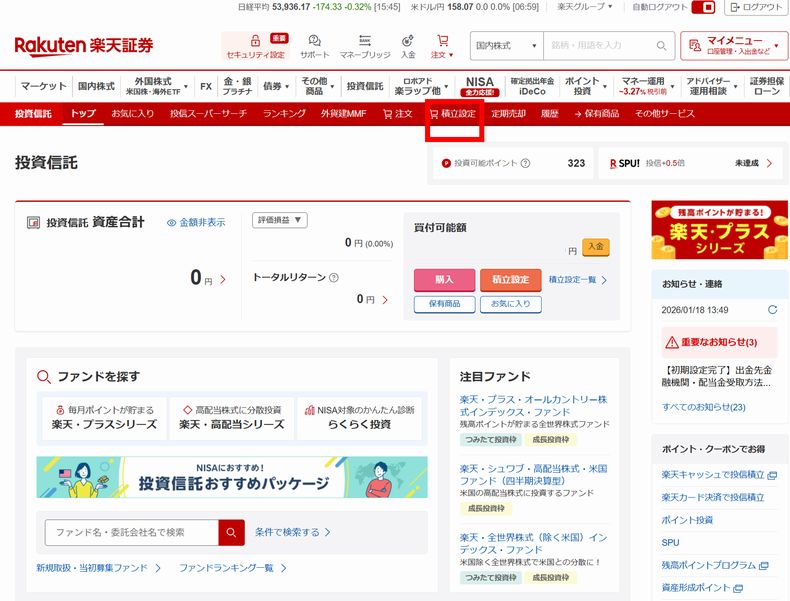Viewport: 790px width, 601px height.
Task: Click the yellow 入金 button
Action: coord(596,247)
